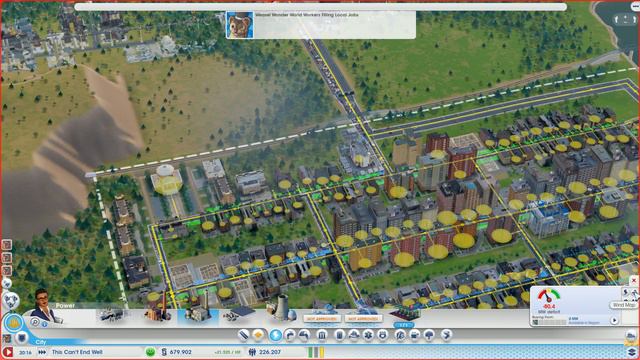Open the Fire services menu
The image size is (640, 360).
354,336
